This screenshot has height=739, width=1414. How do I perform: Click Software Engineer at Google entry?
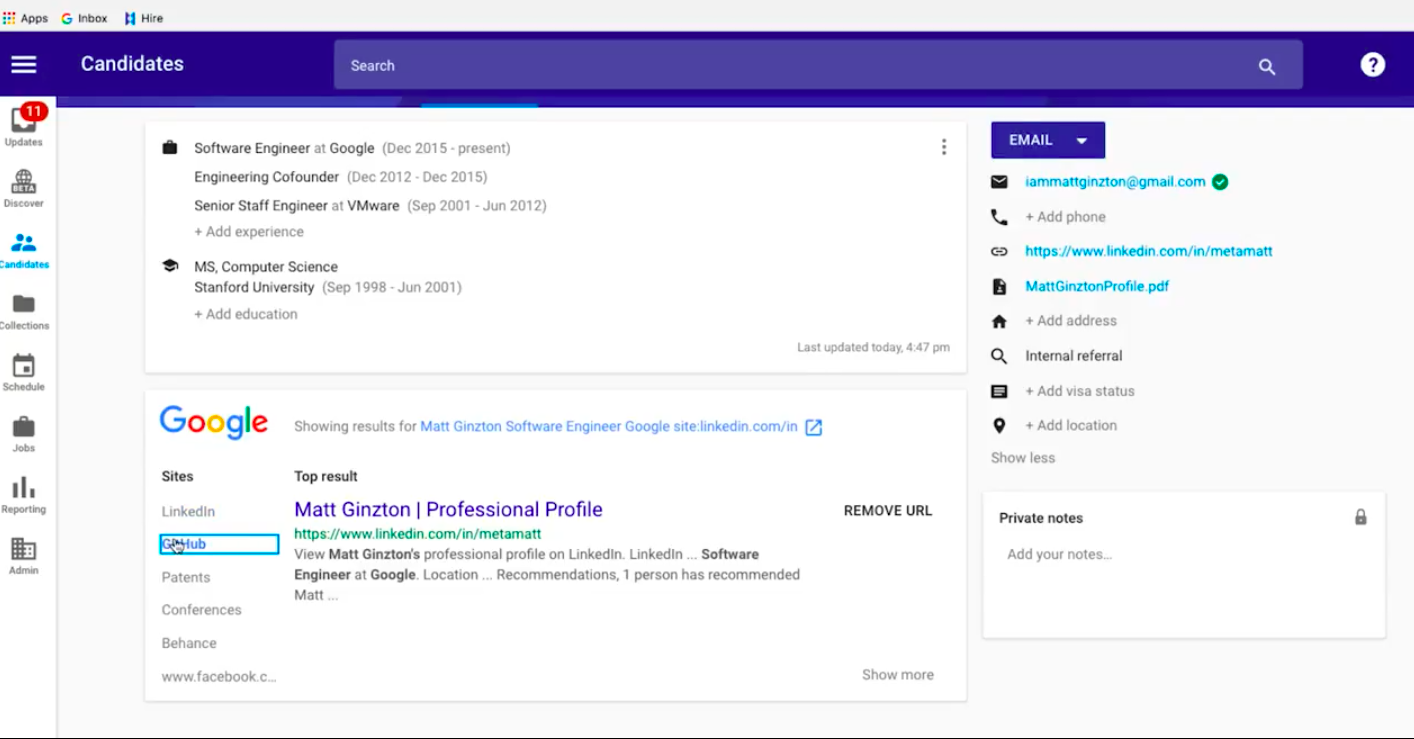(352, 148)
